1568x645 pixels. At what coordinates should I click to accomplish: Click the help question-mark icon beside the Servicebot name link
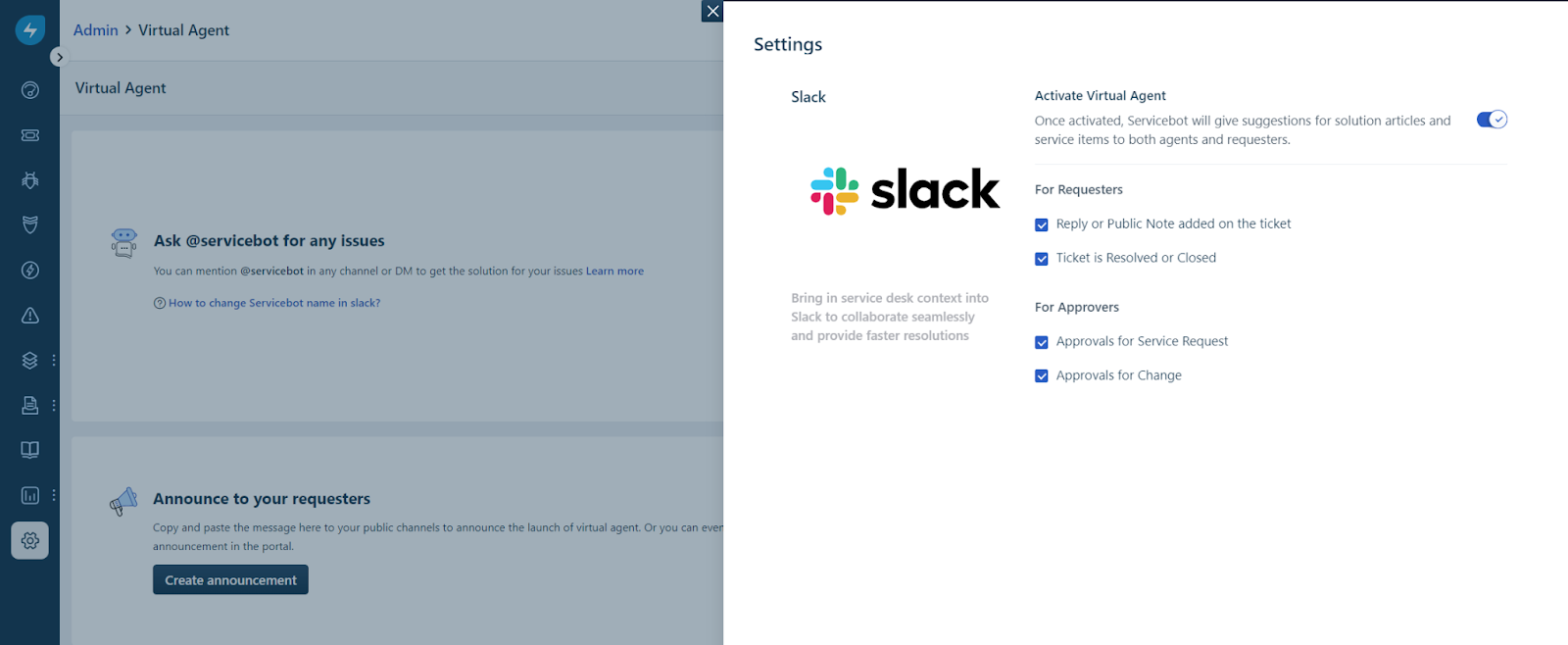pos(160,303)
